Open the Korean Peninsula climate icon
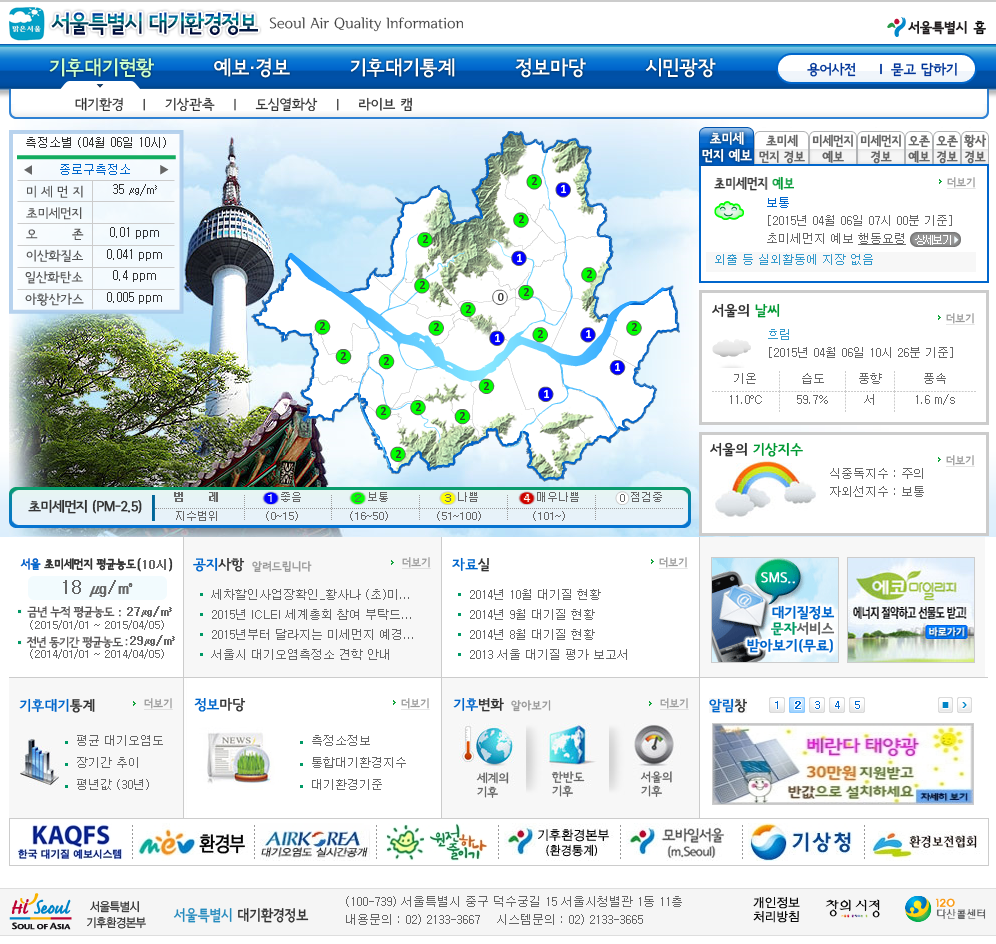 click(x=567, y=747)
